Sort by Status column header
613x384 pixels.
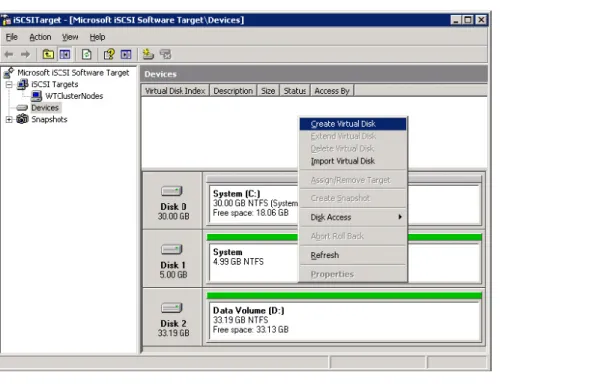pyautogui.click(x=295, y=91)
